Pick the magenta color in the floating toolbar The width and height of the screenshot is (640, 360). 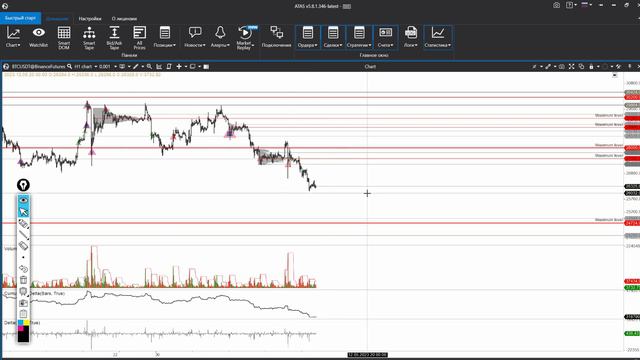click(x=20, y=328)
